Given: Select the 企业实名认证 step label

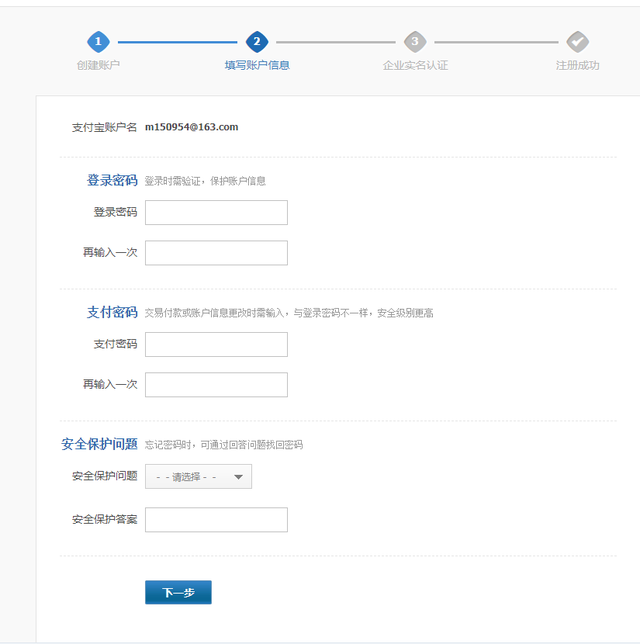Looking at the screenshot, I should pos(415,65).
